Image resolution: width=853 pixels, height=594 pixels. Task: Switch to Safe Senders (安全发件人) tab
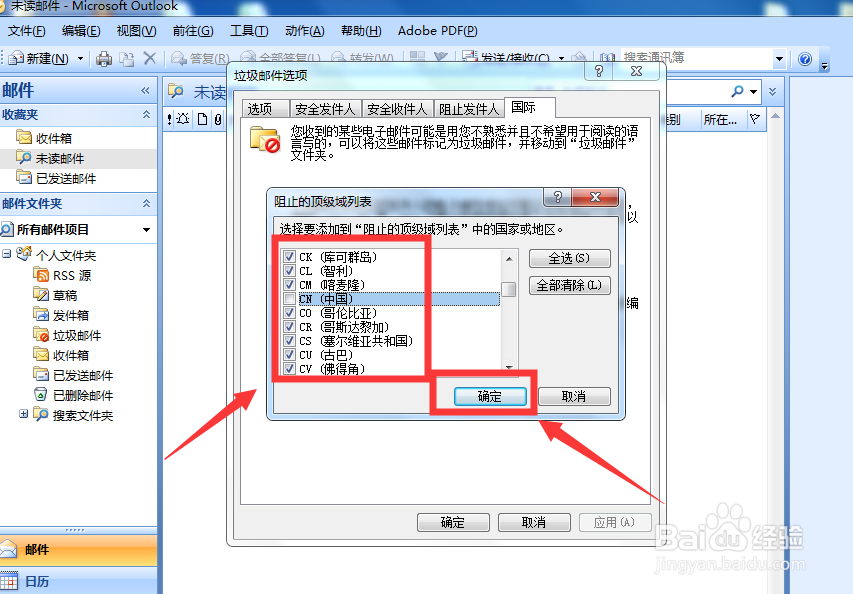[325, 109]
